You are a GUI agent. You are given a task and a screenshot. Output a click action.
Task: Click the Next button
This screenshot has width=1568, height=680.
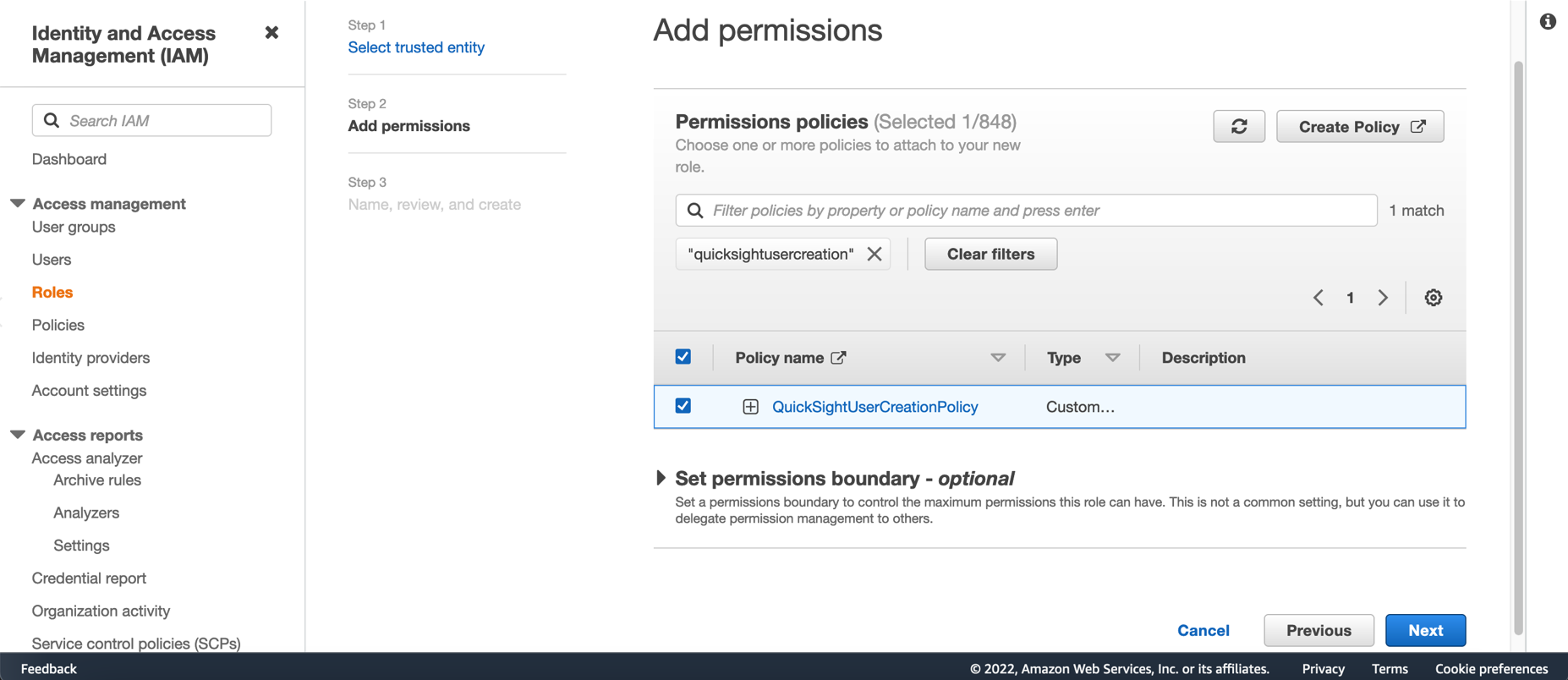[1425, 630]
